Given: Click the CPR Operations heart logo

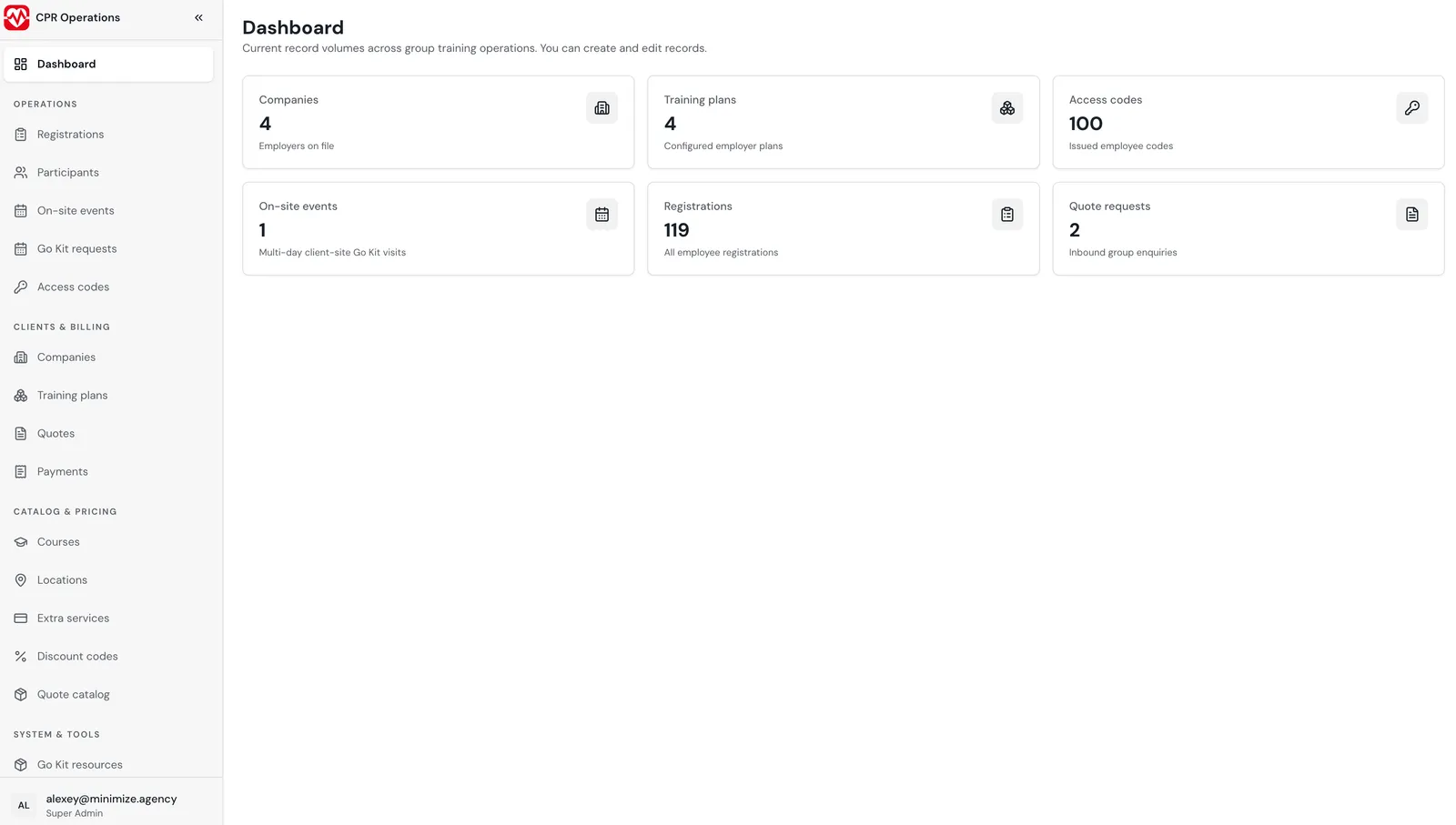Looking at the screenshot, I should click(16, 17).
